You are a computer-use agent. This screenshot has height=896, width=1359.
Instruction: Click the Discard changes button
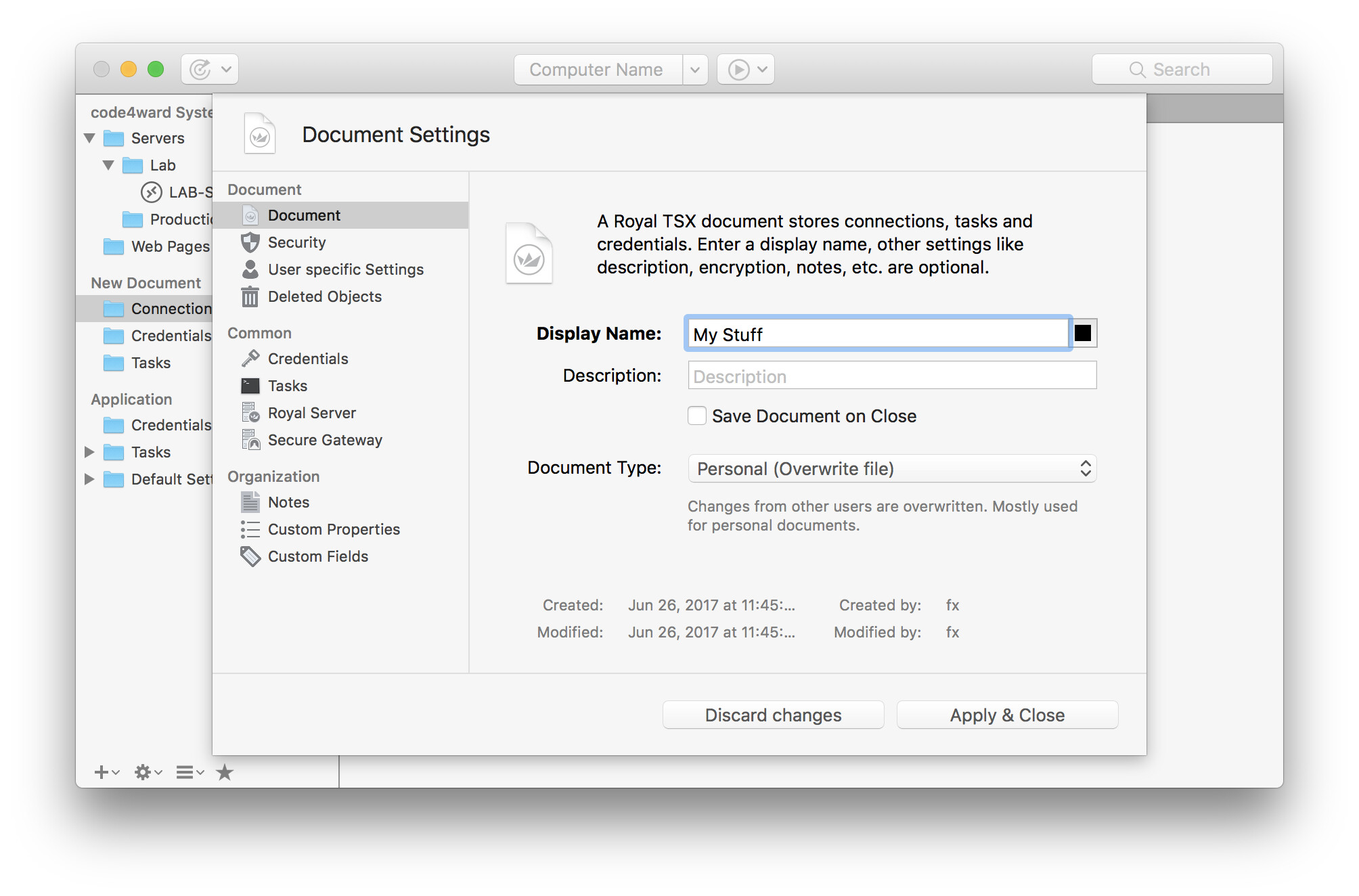point(773,715)
